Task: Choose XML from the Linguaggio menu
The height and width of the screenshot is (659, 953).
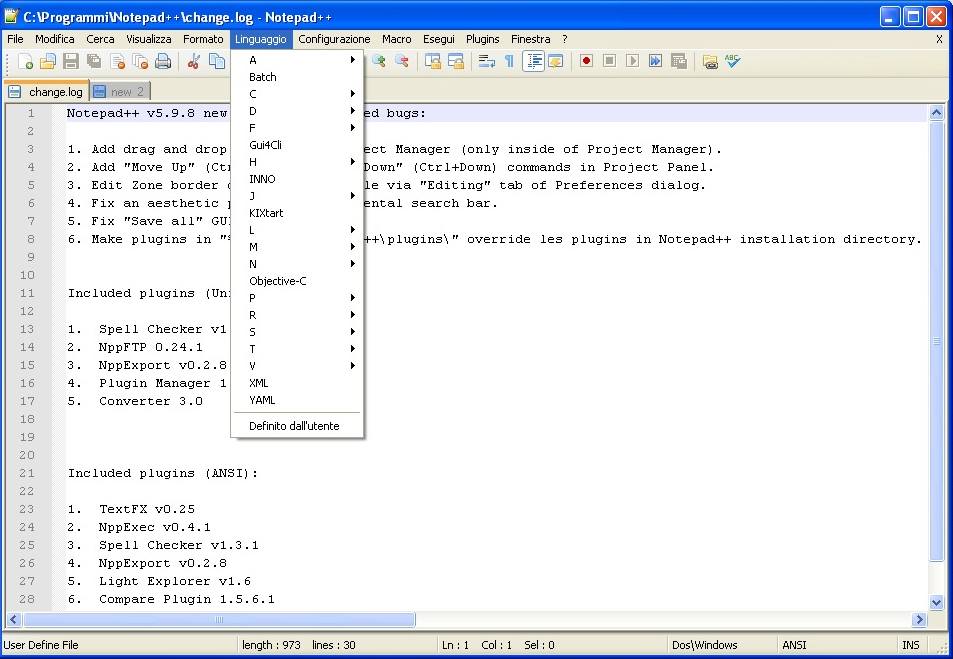Action: [x=259, y=383]
